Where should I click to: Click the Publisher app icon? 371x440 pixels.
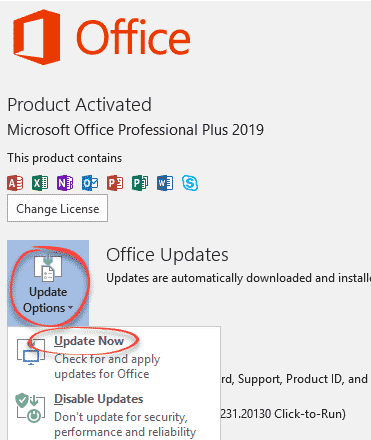(140, 183)
